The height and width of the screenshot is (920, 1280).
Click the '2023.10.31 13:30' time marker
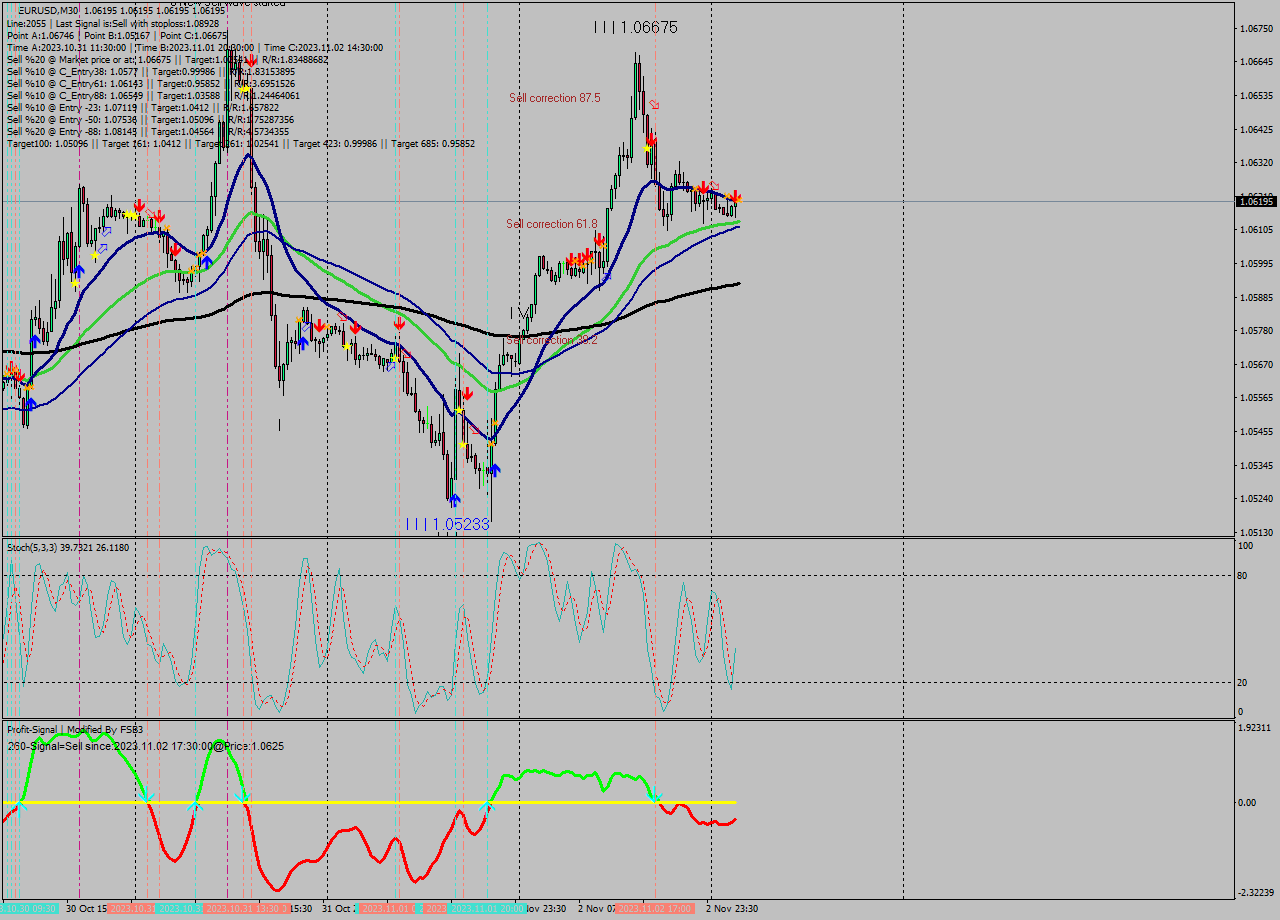click(246, 909)
